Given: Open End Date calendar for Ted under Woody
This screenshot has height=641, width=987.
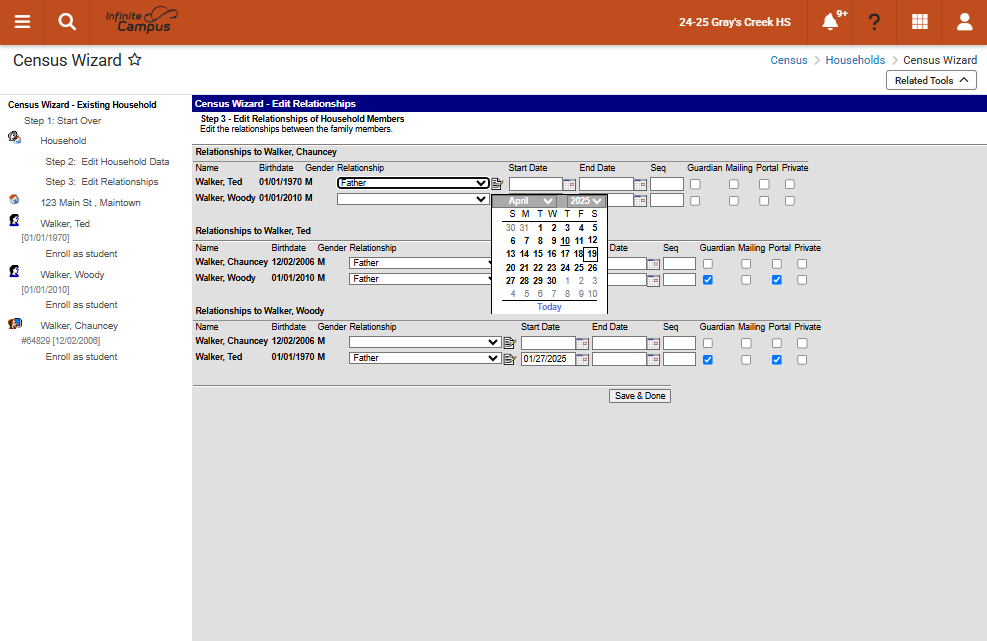Looking at the screenshot, I should point(653,360).
